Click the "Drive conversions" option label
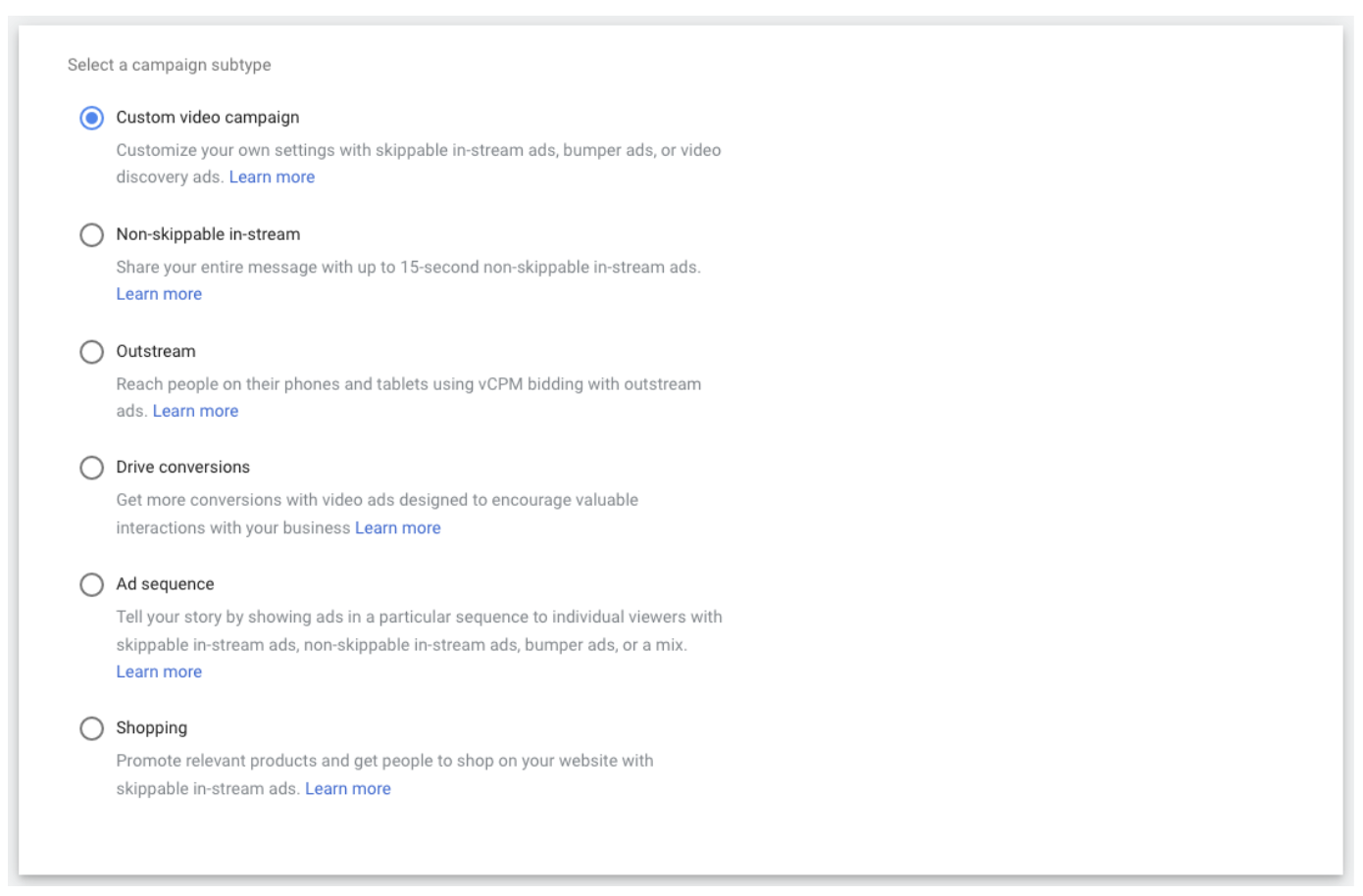The image size is (1363, 896). click(x=182, y=467)
